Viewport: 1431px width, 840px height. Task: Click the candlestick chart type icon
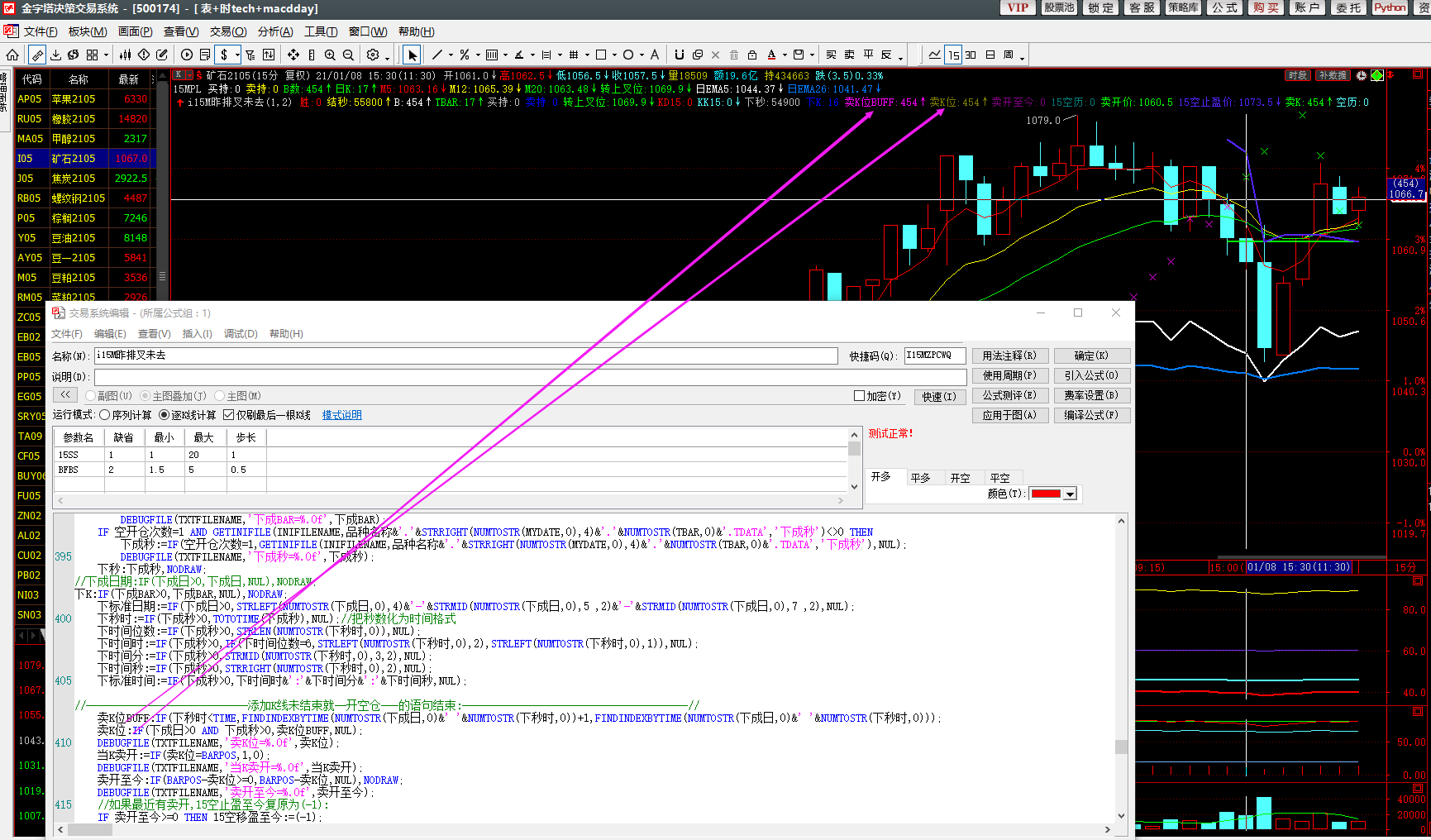pos(125,55)
